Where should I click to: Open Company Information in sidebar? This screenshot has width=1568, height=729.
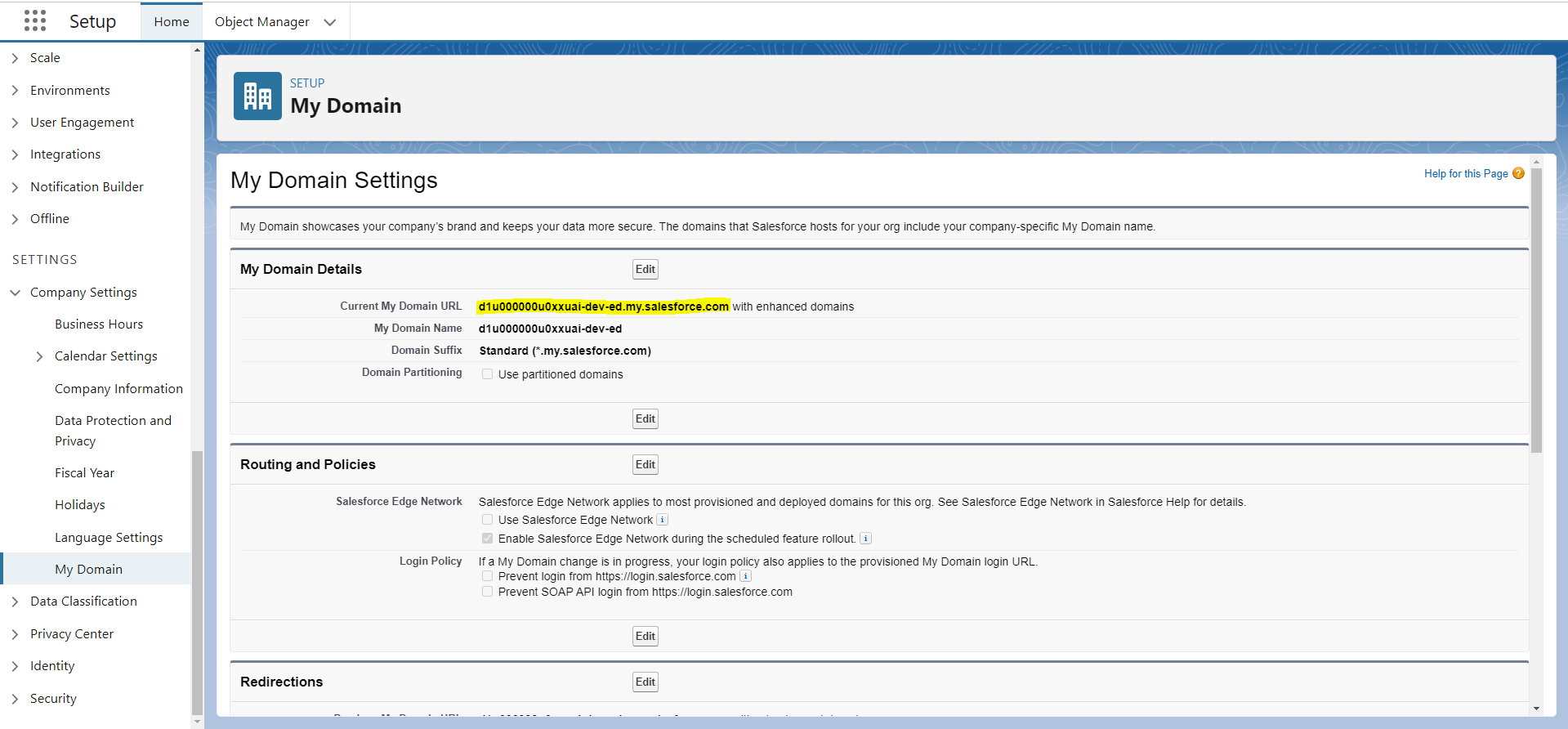(x=118, y=389)
